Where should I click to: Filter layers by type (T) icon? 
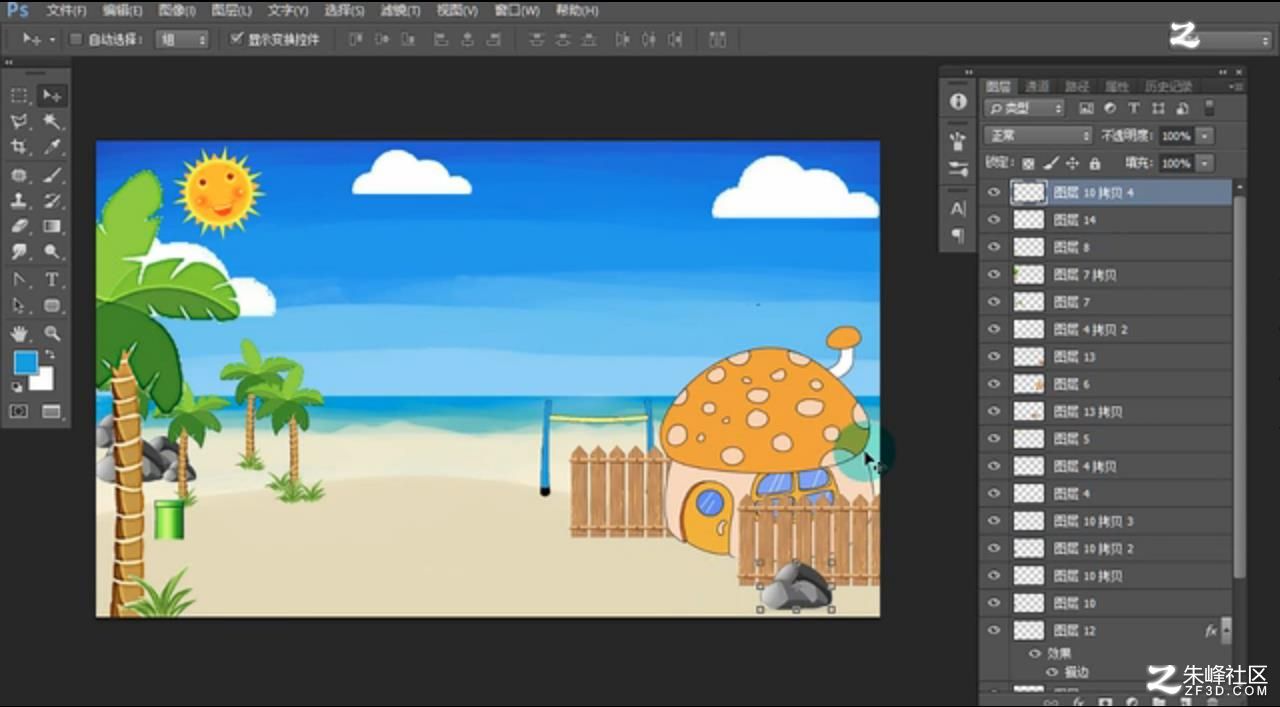click(1134, 108)
